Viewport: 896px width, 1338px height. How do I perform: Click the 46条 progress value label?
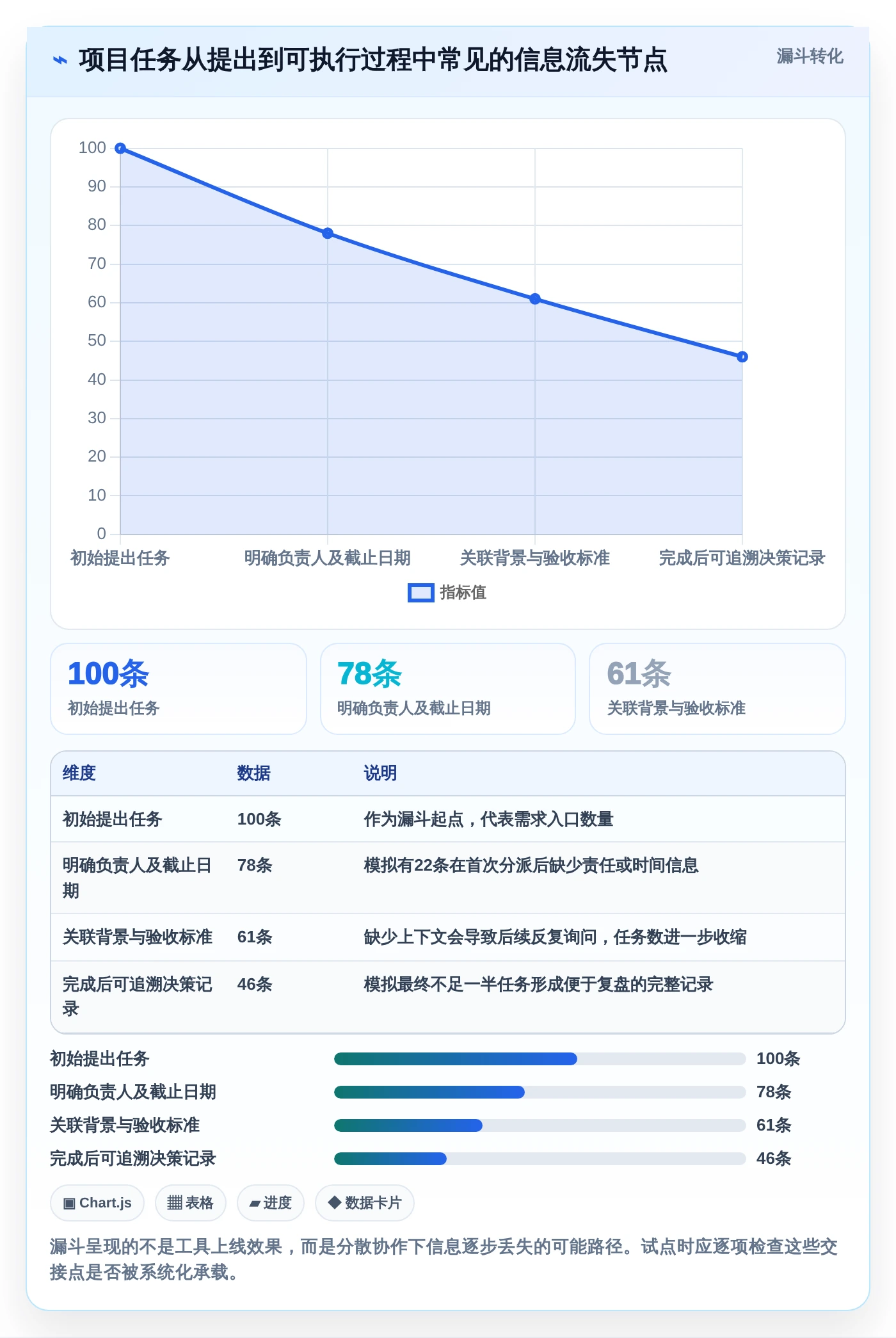774,1159
